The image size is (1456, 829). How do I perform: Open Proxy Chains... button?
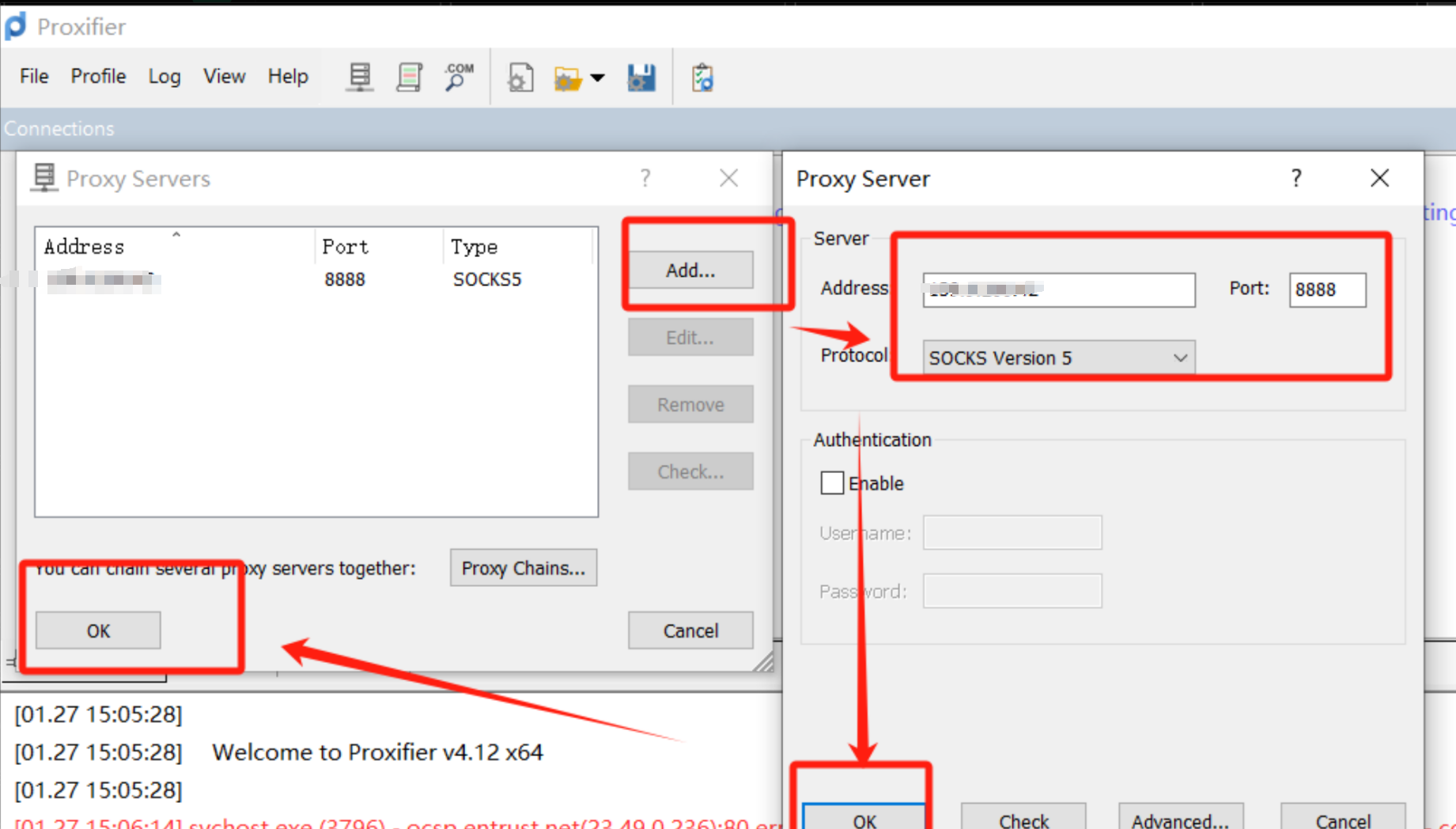pyautogui.click(x=524, y=568)
